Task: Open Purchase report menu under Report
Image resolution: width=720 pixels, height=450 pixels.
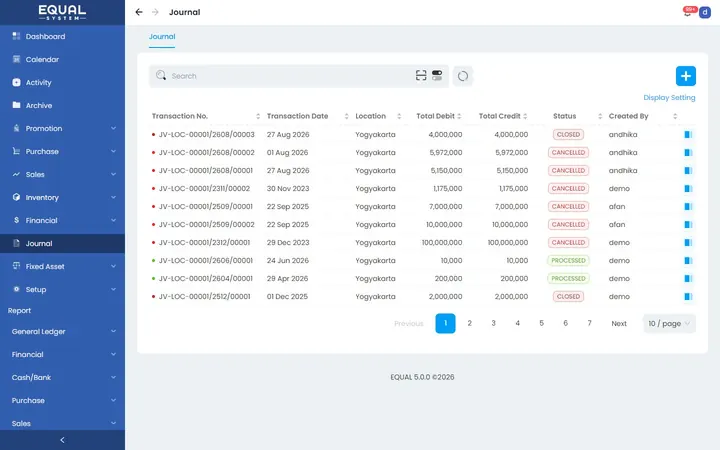Action: [x=62, y=400]
